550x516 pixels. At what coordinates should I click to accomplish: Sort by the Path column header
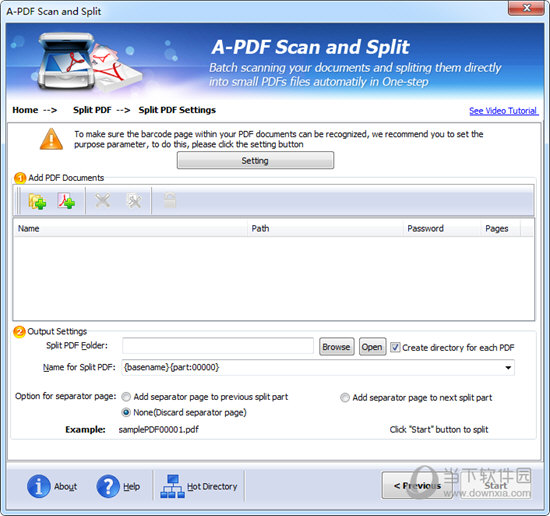tap(325, 229)
